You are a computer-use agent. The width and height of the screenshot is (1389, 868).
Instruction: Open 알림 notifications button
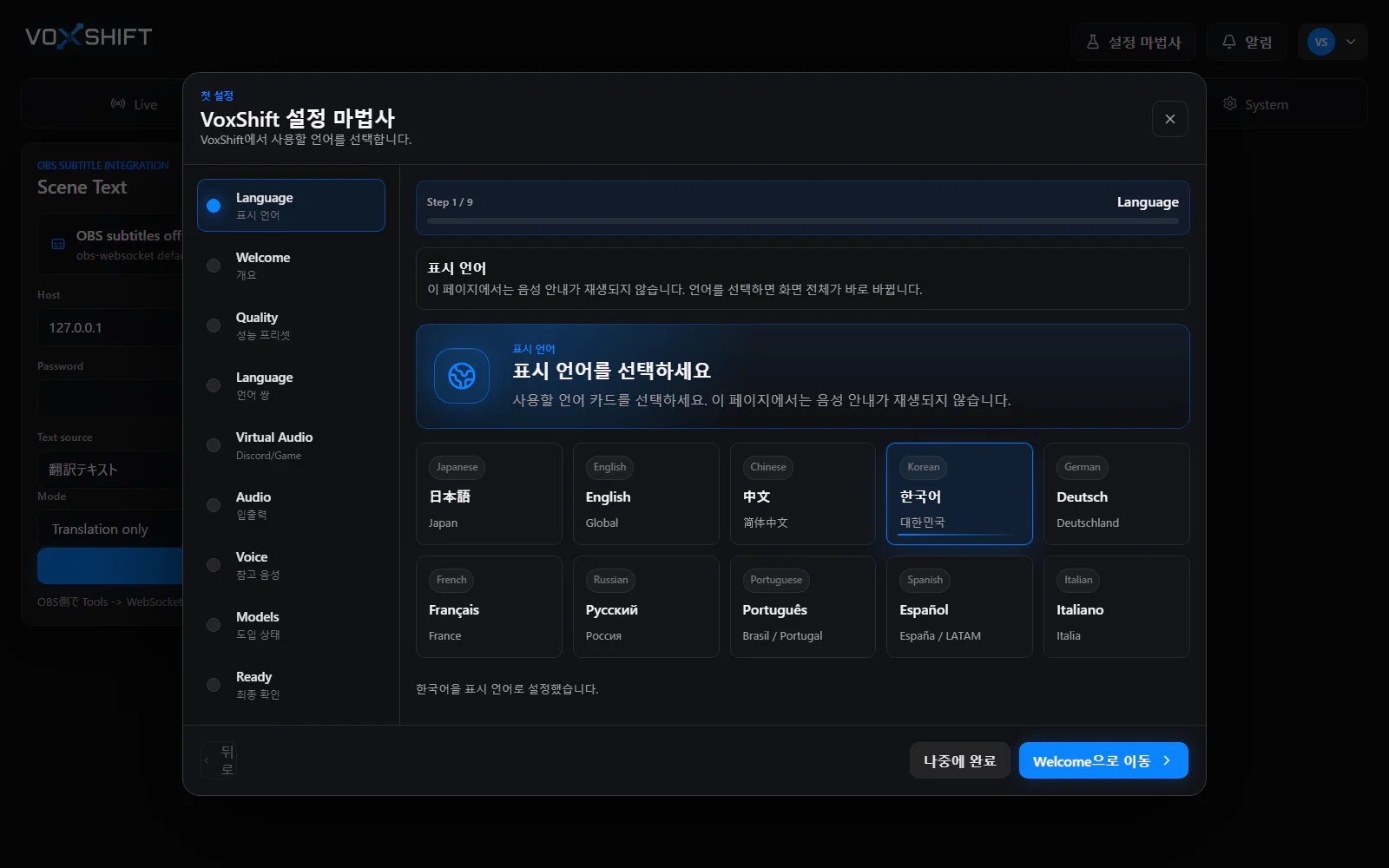(1247, 42)
